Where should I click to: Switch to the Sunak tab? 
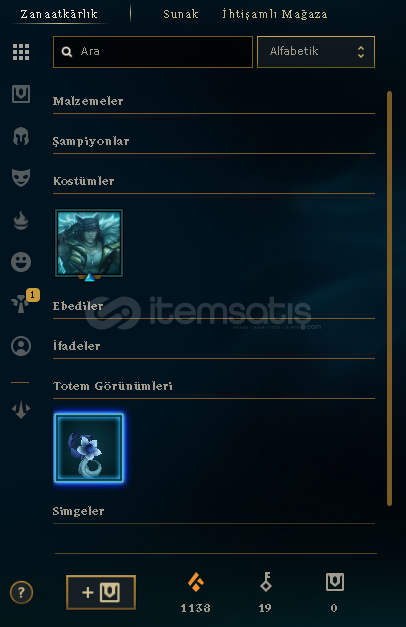click(x=181, y=14)
